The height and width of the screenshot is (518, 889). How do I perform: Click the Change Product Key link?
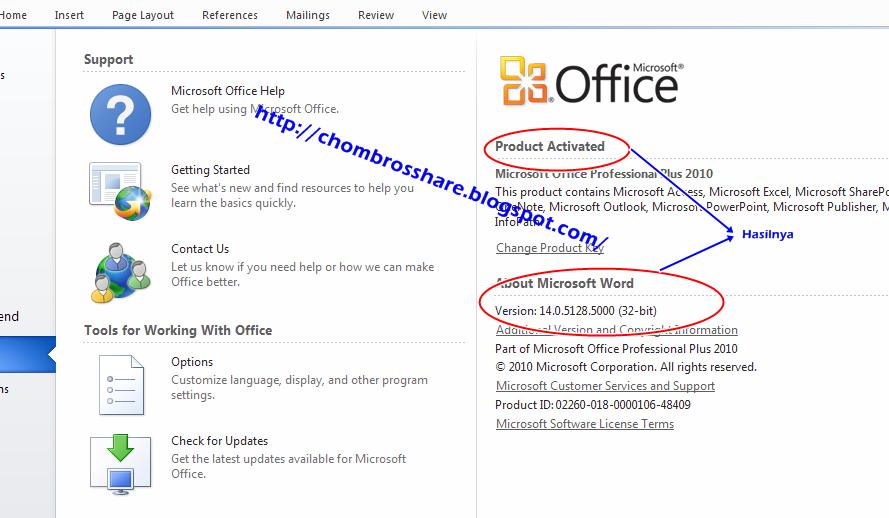pyautogui.click(x=550, y=248)
